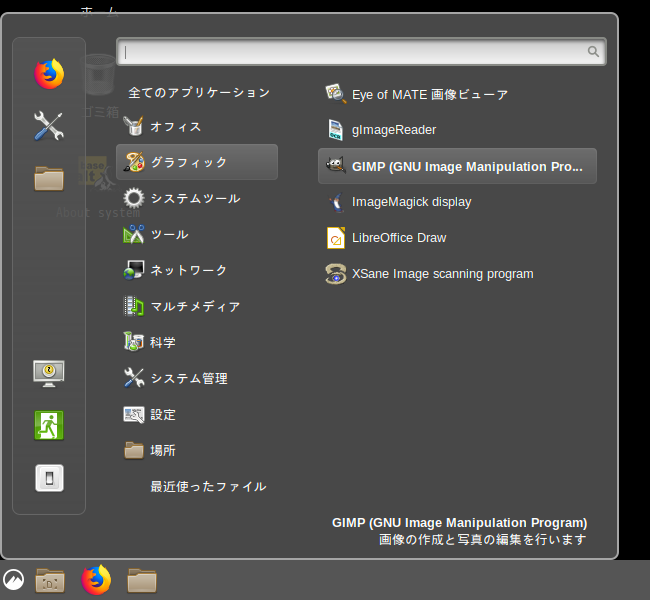Launch gImageReader entry text
This screenshot has width=650, height=600.
[394, 130]
